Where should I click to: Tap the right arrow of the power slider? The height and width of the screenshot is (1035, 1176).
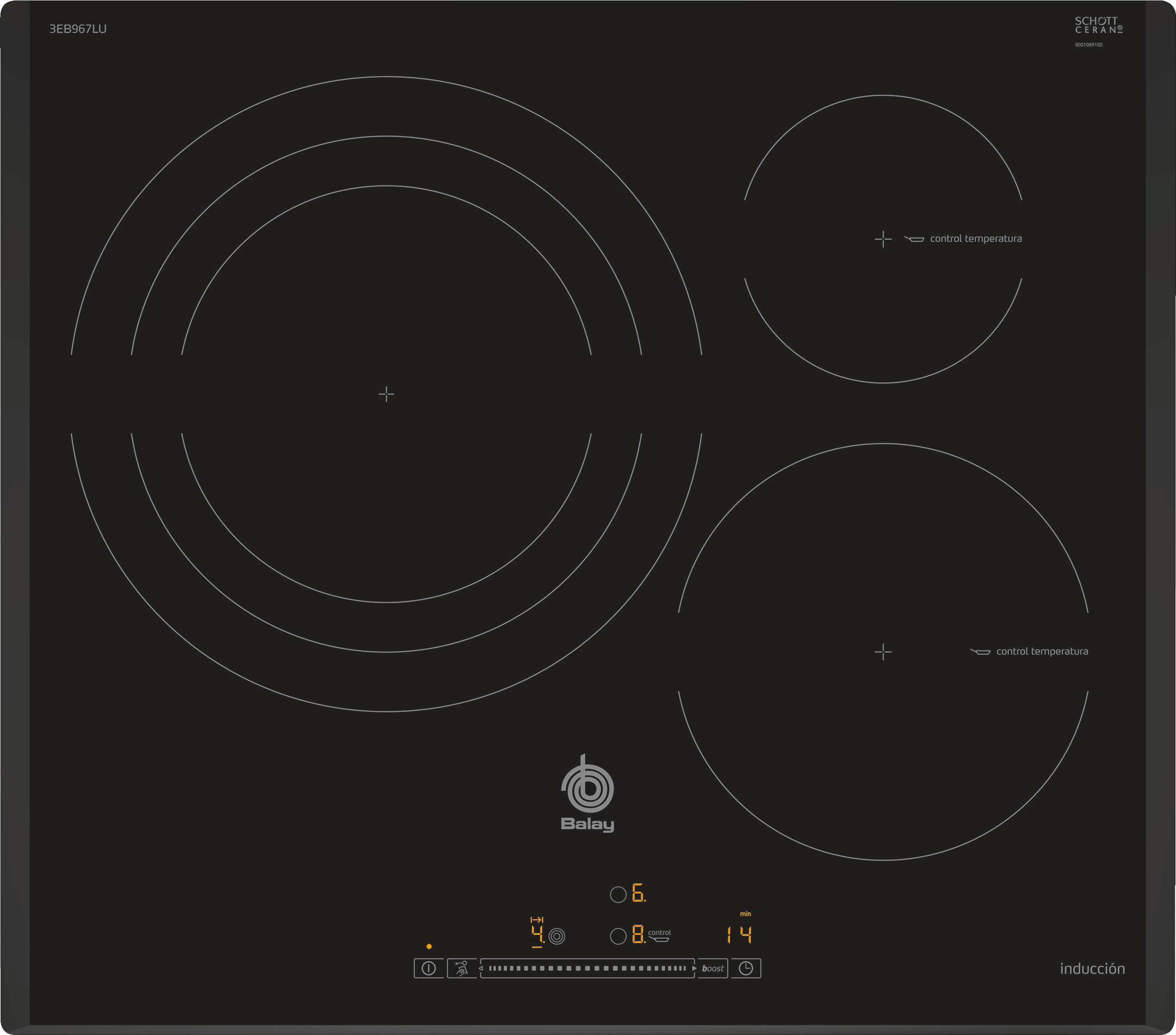coord(695,968)
